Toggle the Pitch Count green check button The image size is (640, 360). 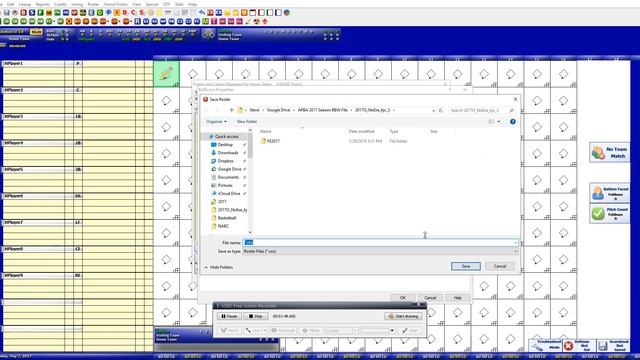[x=609, y=213]
